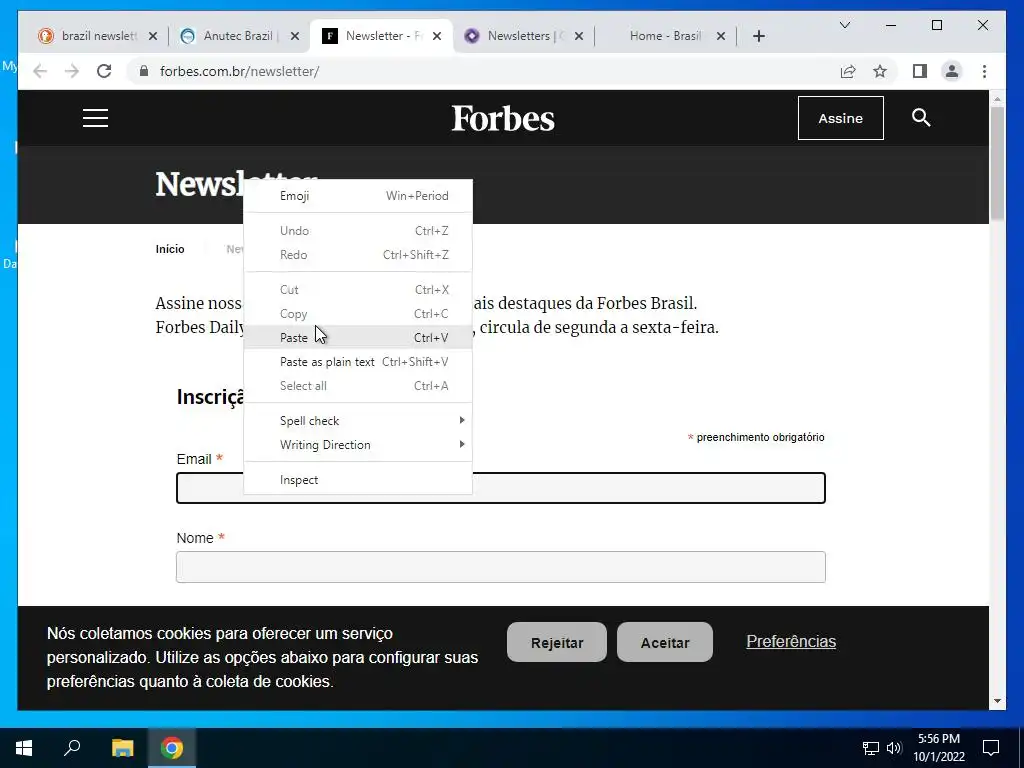Accept cookies with Aceitar

click(665, 642)
